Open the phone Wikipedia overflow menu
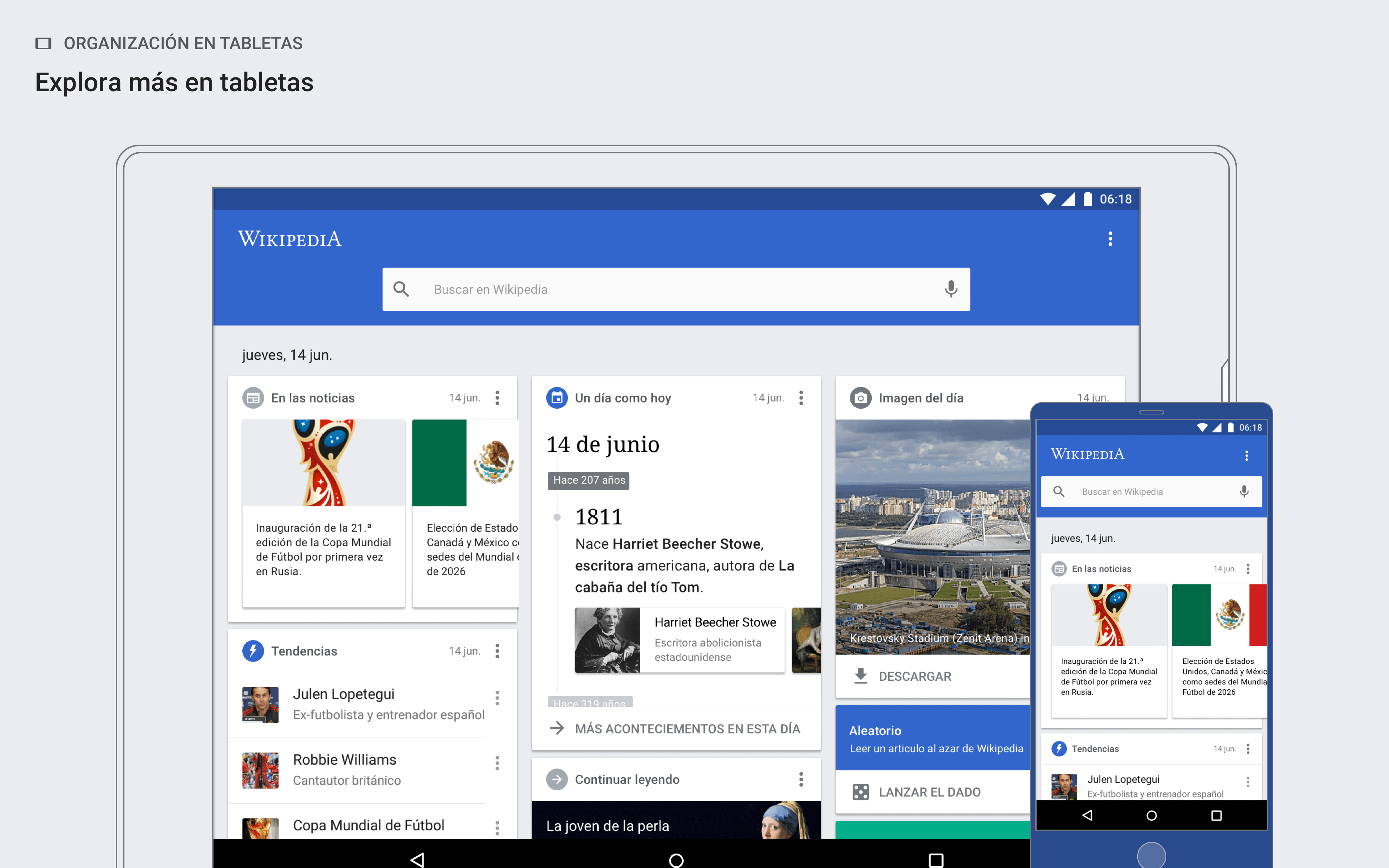The image size is (1389, 868). pos(1246,455)
